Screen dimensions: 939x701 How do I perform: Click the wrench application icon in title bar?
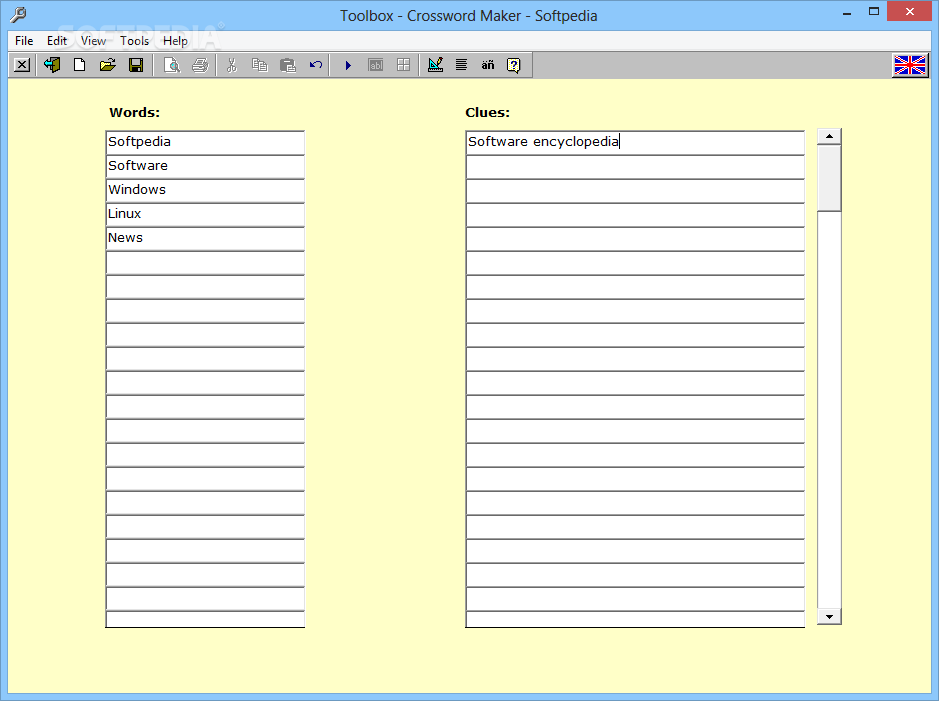(19, 14)
